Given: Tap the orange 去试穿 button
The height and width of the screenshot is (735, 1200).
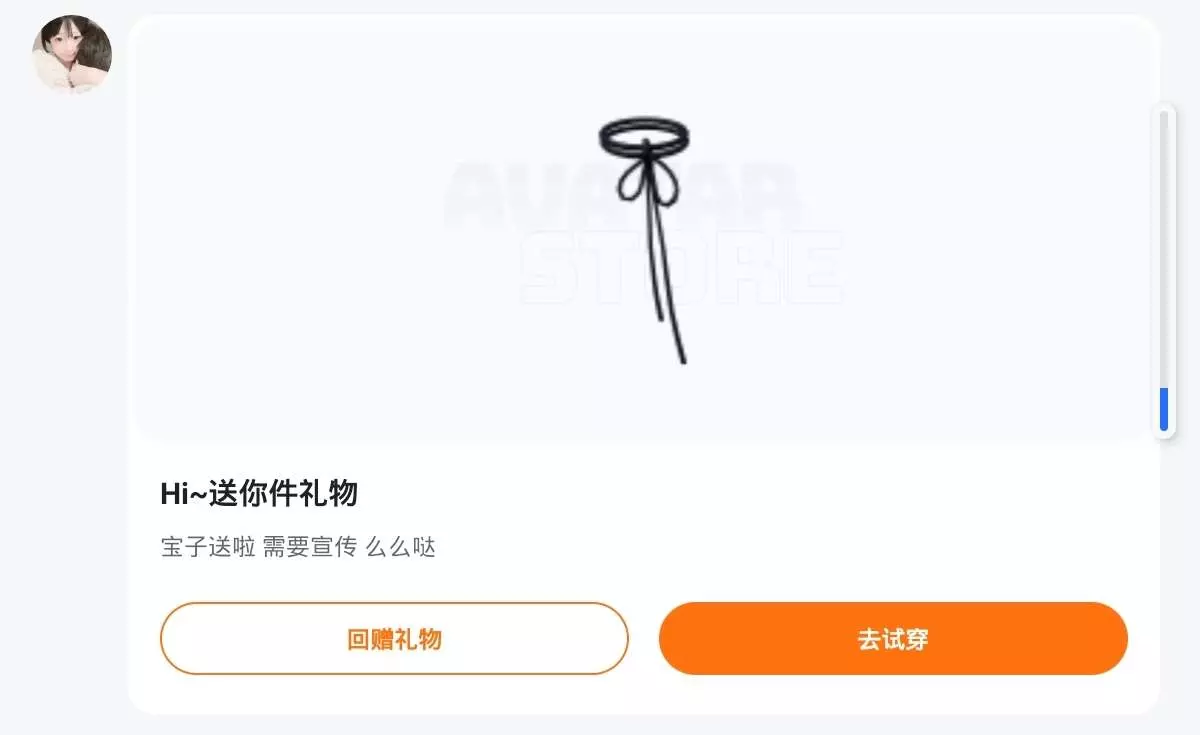Looking at the screenshot, I should pos(893,638).
